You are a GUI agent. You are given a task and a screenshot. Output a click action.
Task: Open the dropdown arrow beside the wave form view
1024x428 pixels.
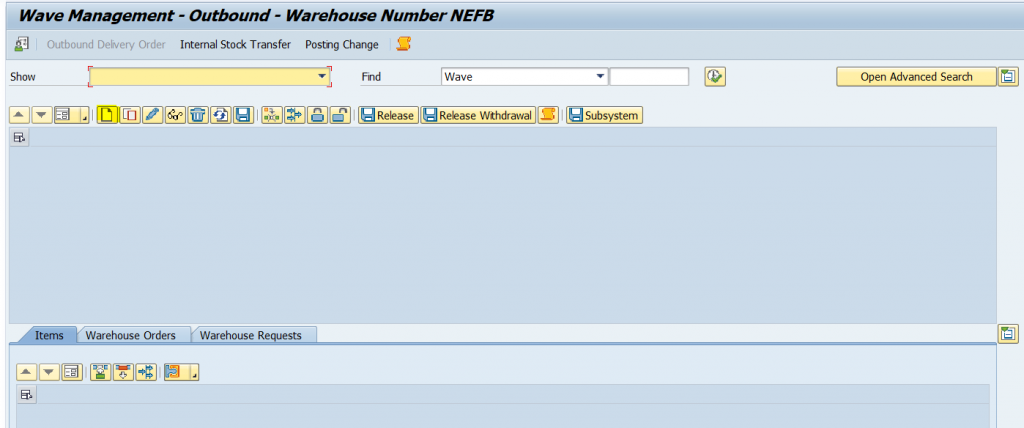(85, 116)
